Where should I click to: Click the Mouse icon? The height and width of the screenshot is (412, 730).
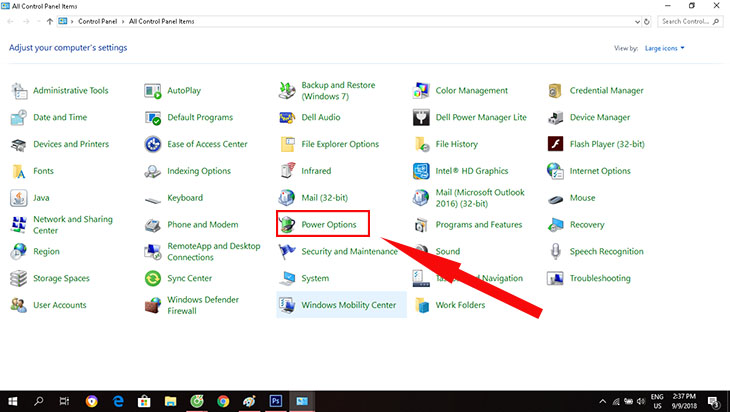555,200
